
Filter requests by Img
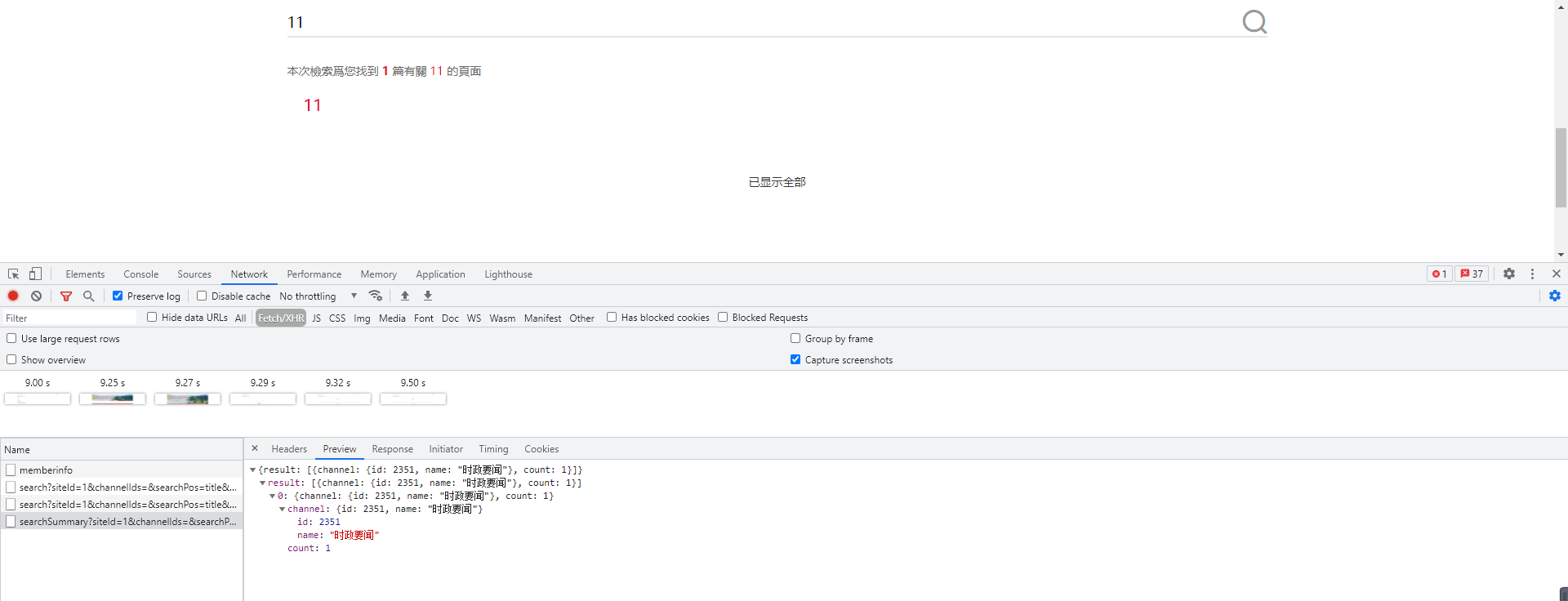[362, 318]
